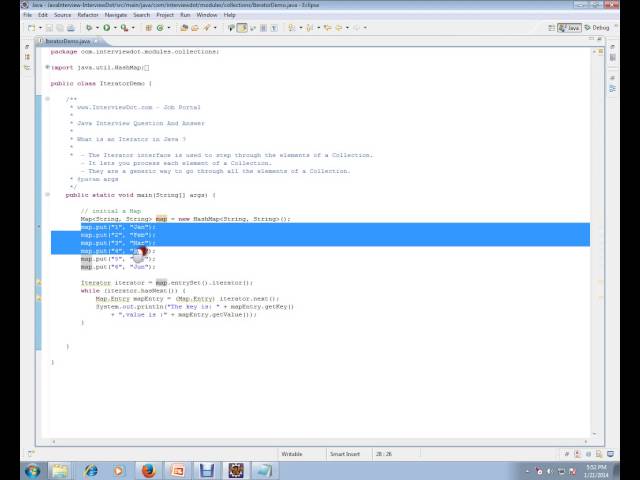
Task: Click the warning marker beside Iterator line
Action: (39, 282)
